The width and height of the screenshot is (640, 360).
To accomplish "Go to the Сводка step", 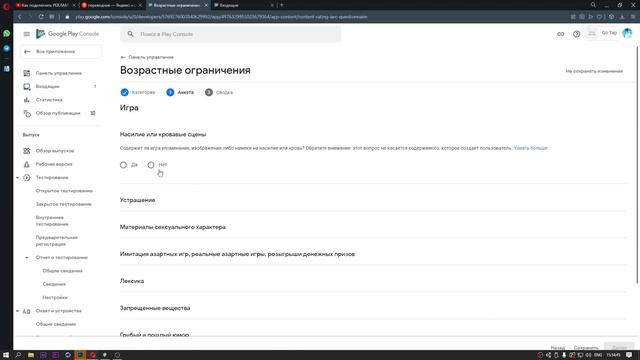I will (219, 93).
